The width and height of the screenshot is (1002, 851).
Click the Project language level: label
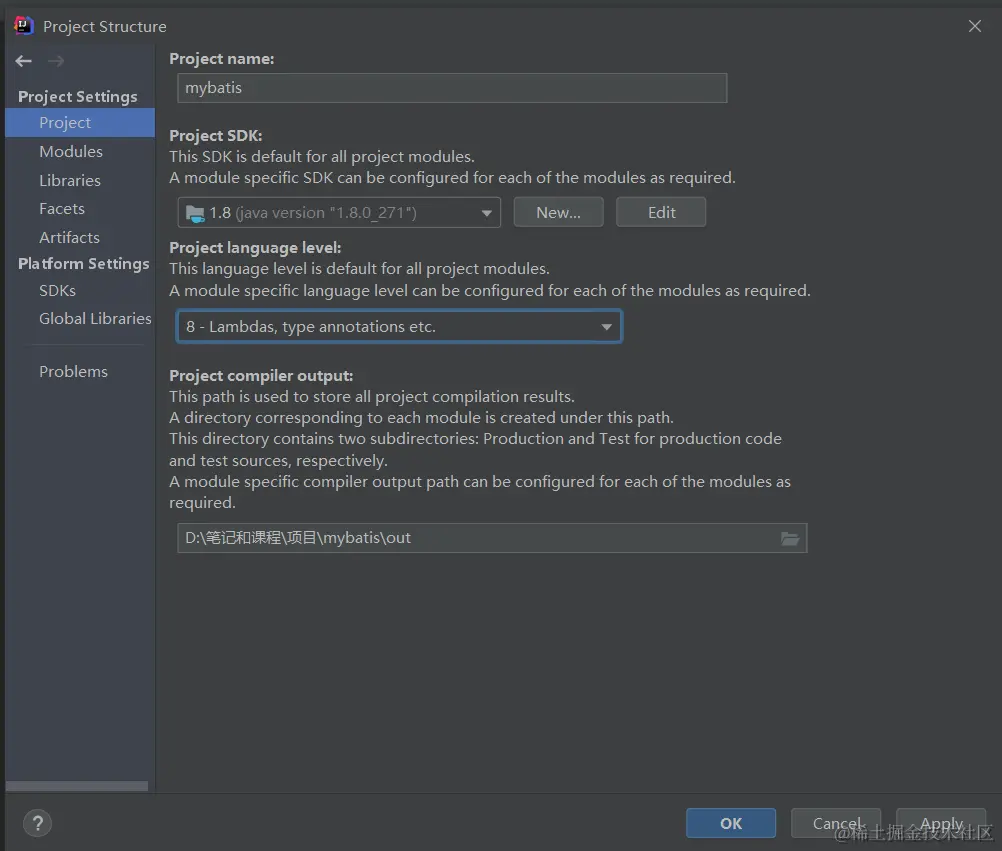pyautogui.click(x=255, y=247)
